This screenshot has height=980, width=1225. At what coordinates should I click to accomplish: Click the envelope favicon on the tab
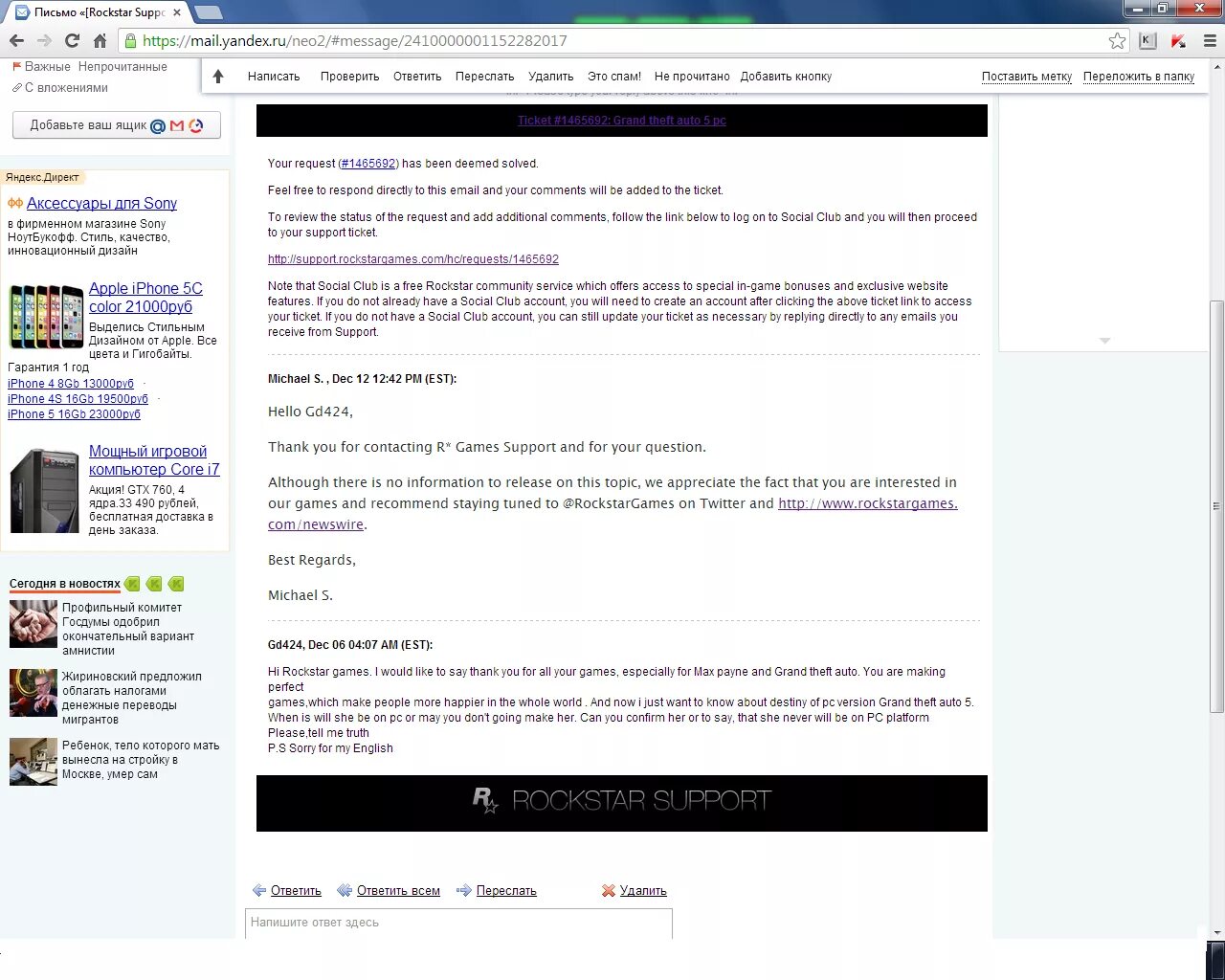22,12
